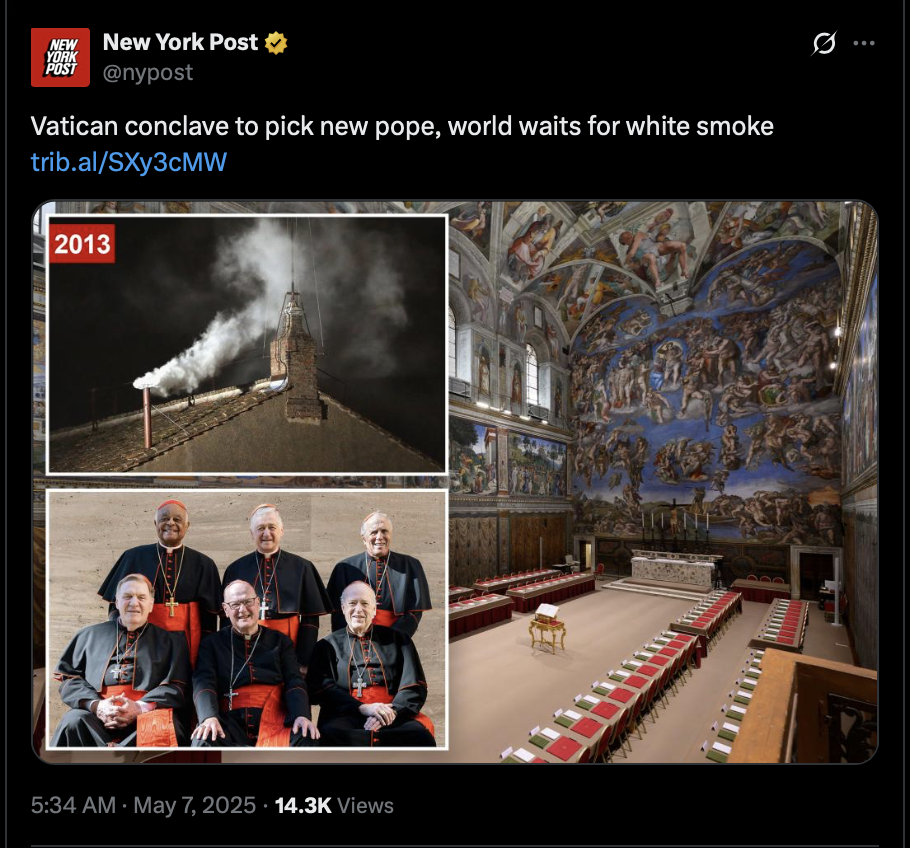Viewport: 910px width, 848px height.
Task: Click the Views label
Action: [x=365, y=806]
